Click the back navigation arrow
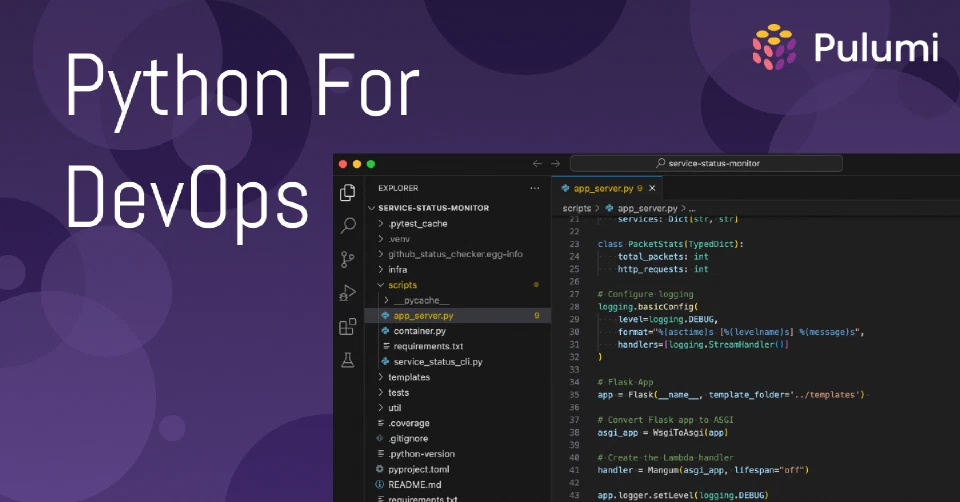The image size is (960, 502). 537,163
